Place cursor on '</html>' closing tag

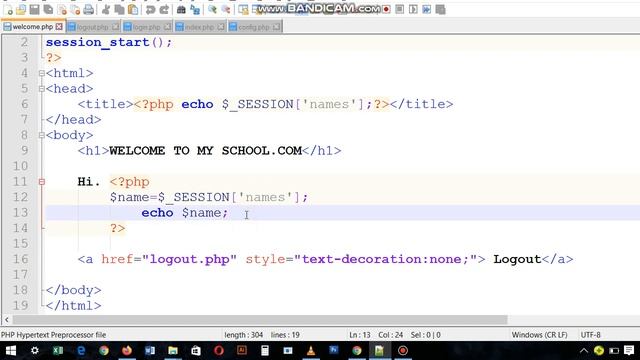click(x=73, y=306)
